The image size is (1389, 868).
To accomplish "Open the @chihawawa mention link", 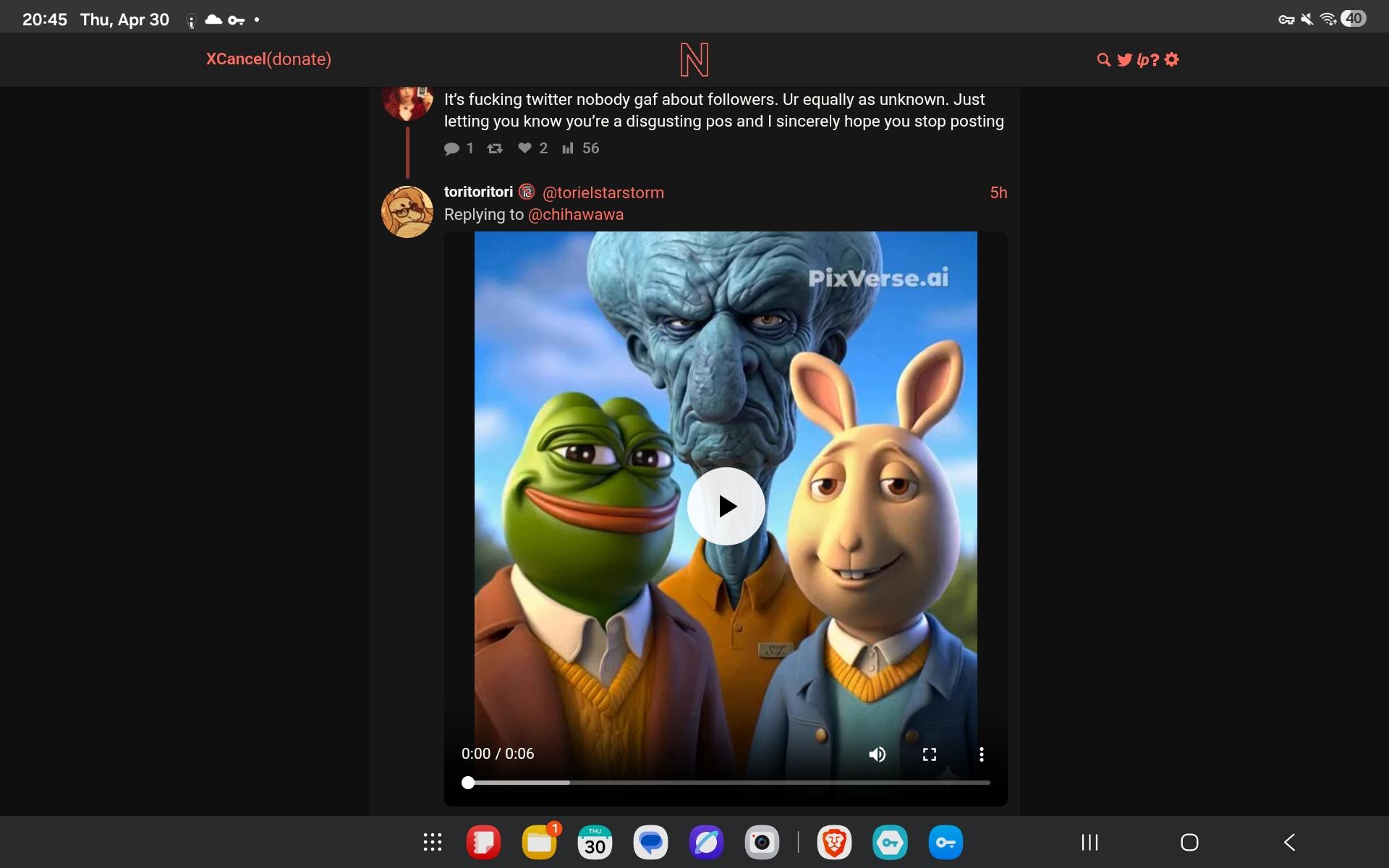I will tap(576, 215).
